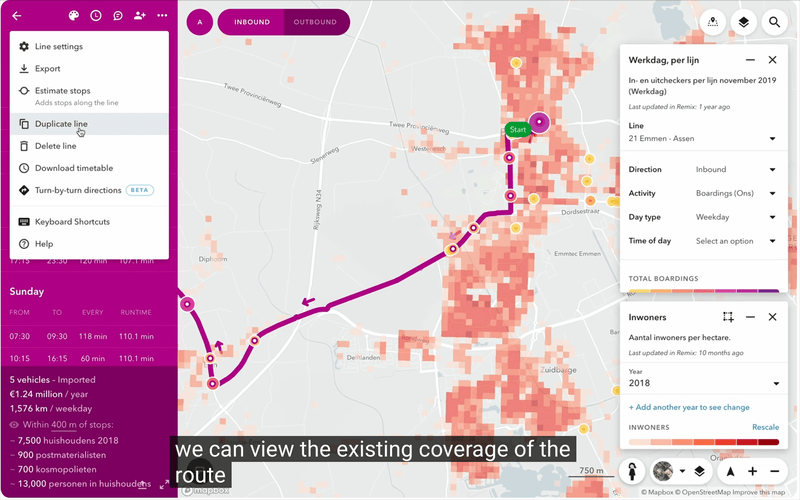
Task: Open the color palette icon in the header
Action: [73, 16]
